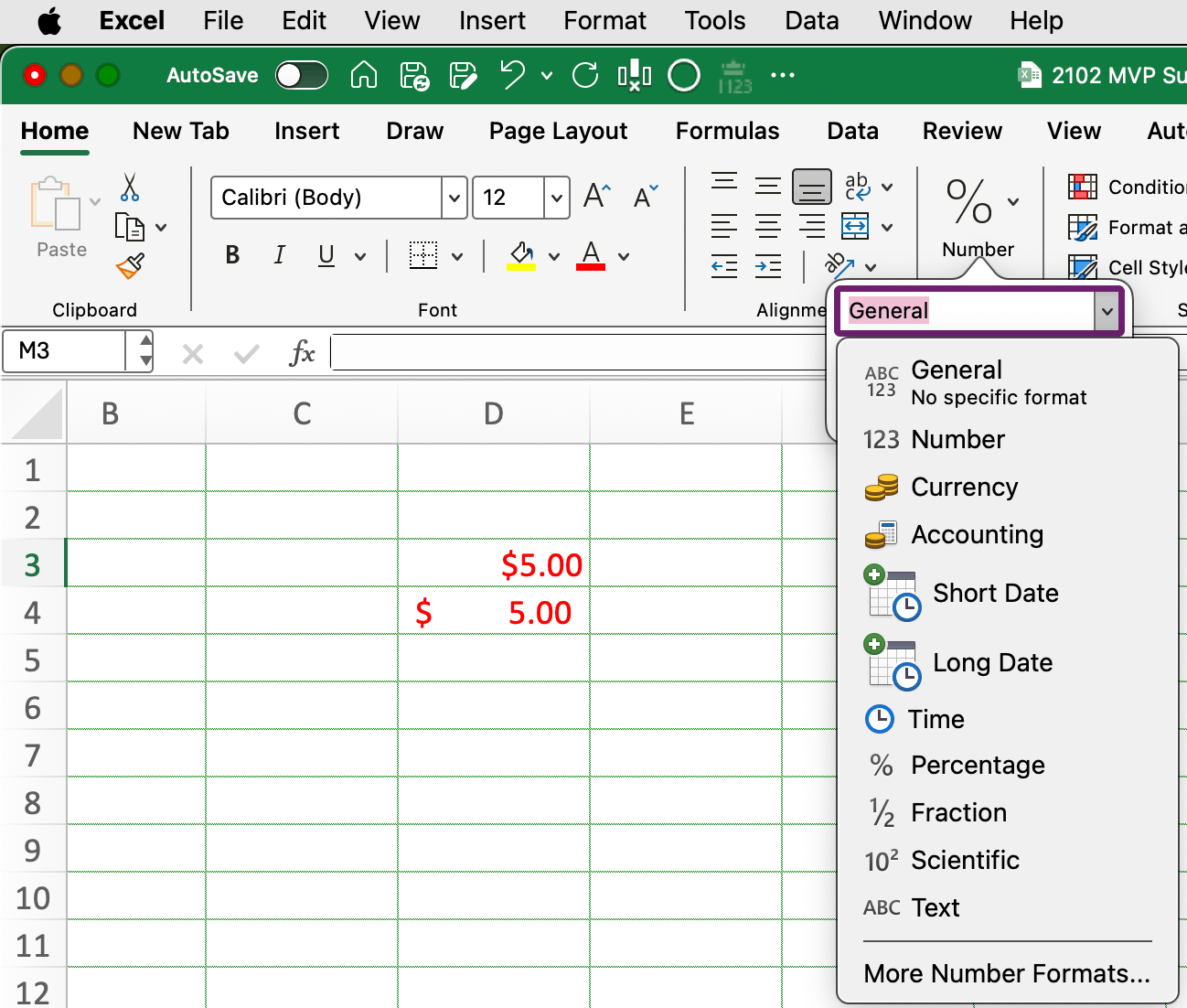
Task: Click the Format as Table icon
Action: [1083, 227]
